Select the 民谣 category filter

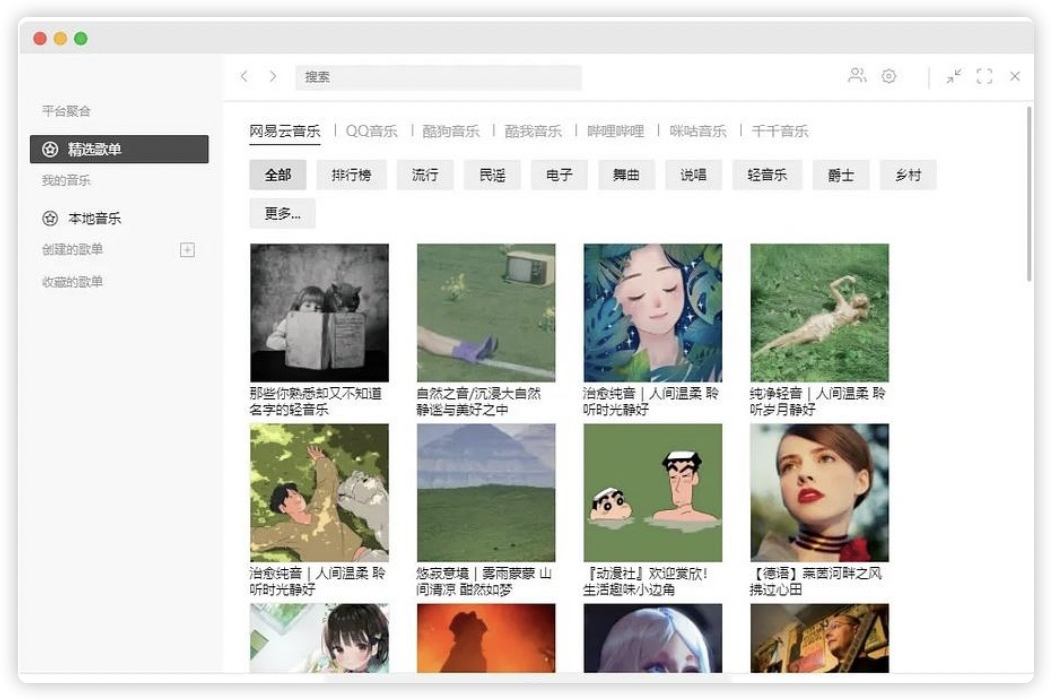(x=492, y=175)
